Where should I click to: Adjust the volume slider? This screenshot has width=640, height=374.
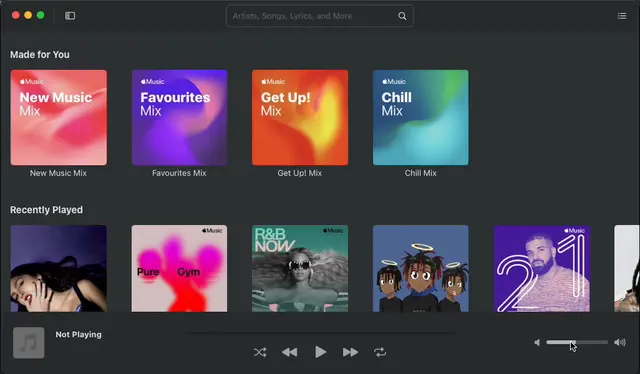click(577, 342)
